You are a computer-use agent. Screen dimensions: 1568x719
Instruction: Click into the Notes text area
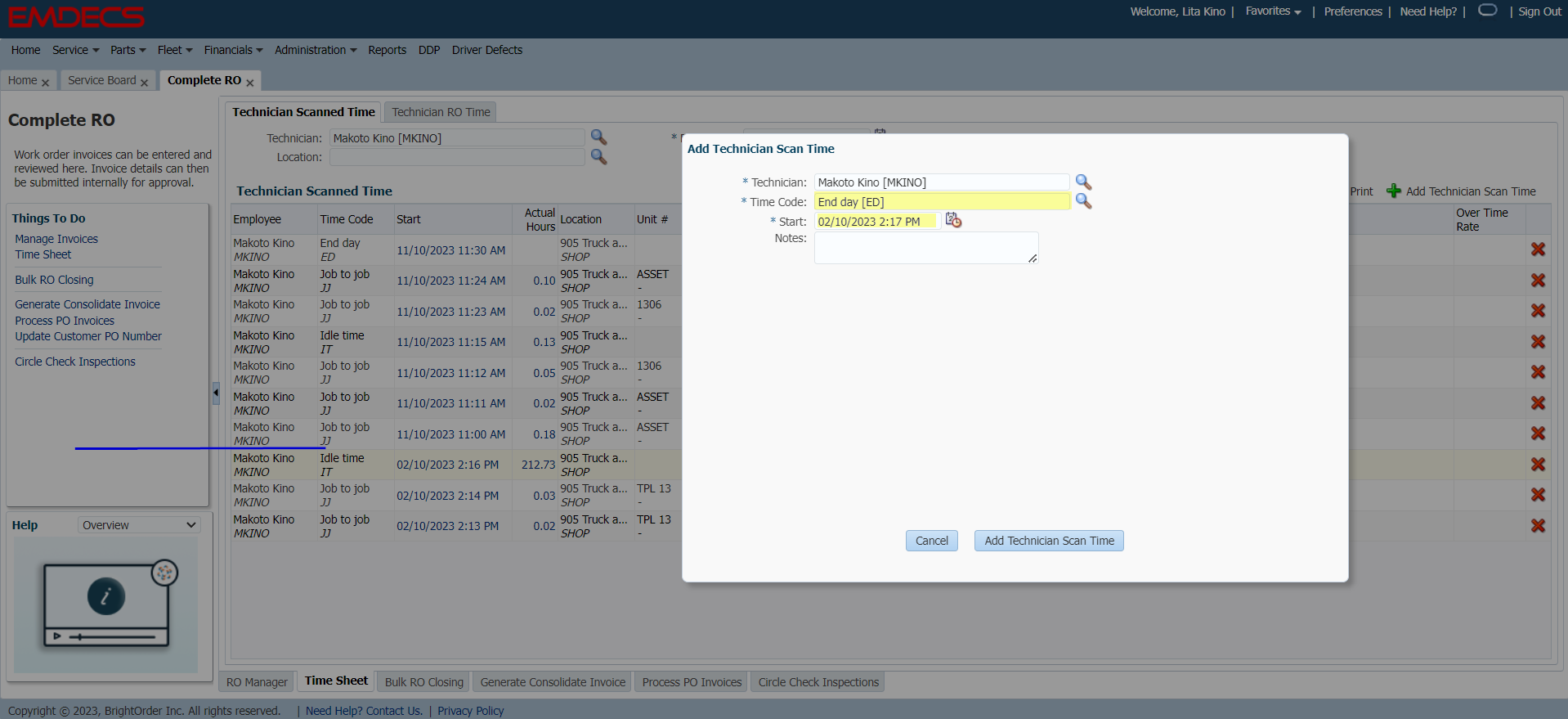tap(925, 247)
